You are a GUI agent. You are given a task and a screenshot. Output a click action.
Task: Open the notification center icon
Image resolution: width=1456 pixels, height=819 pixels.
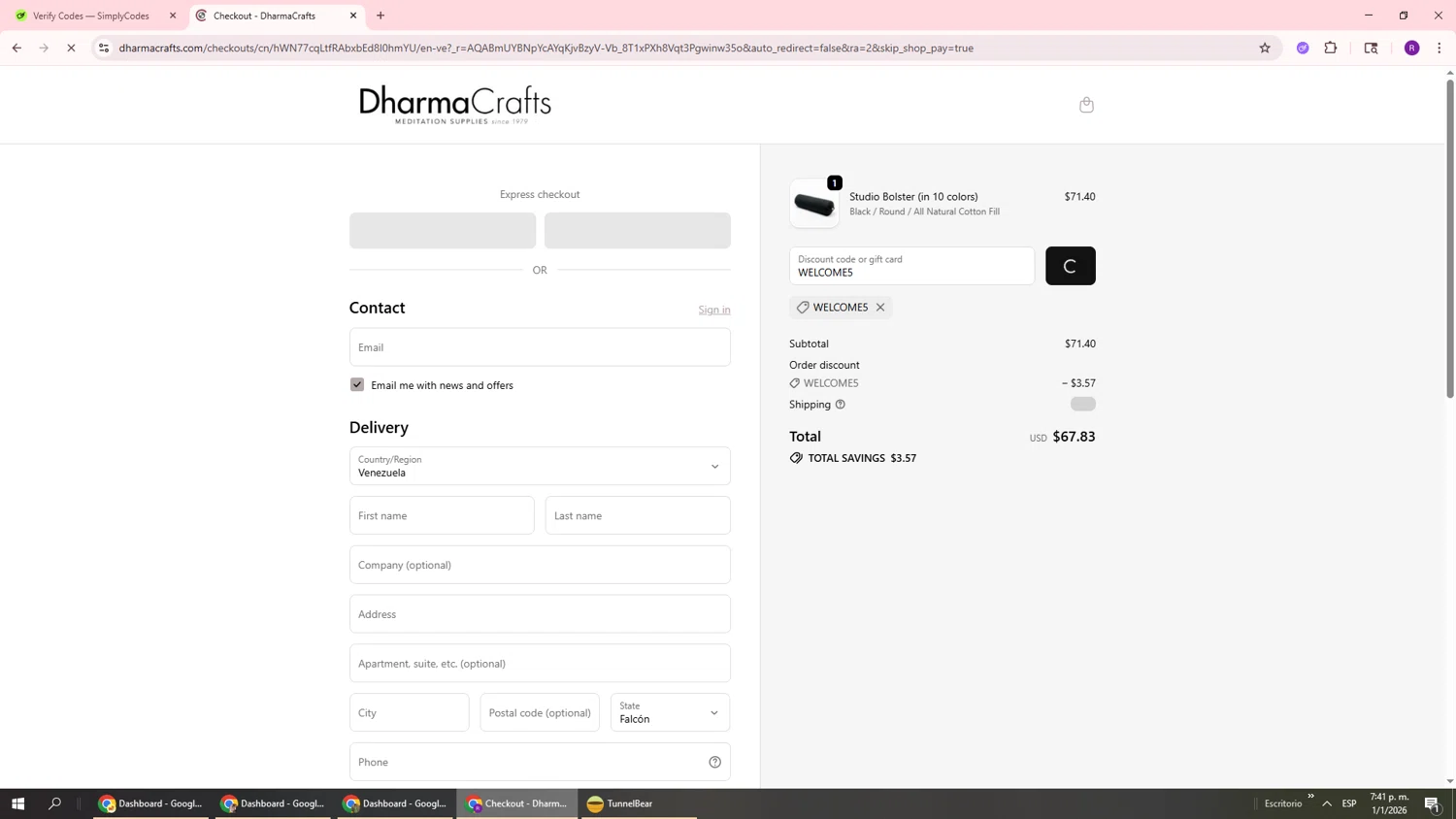click(1432, 803)
